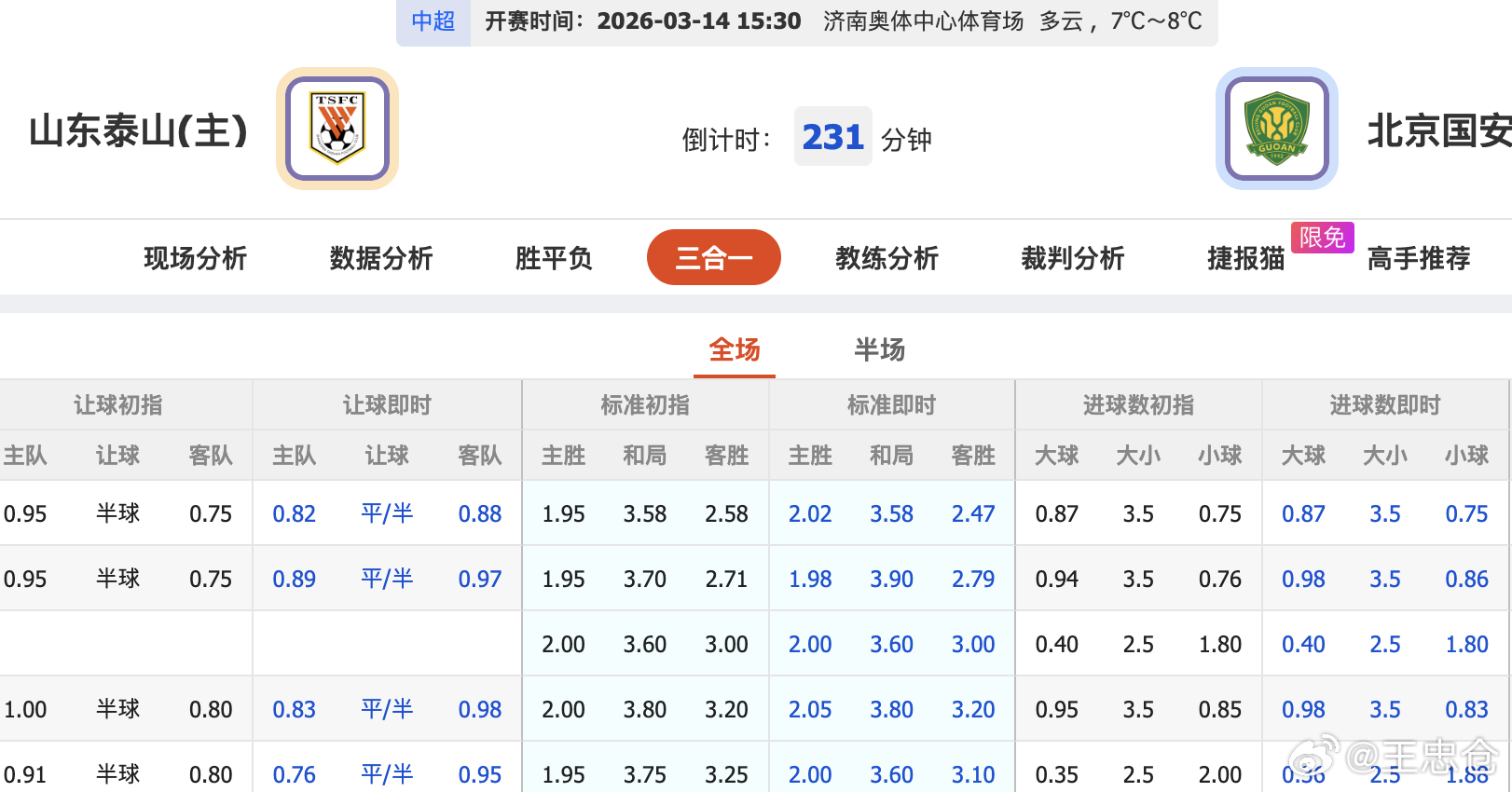Click the live under odds 0.83
Image resolution: width=1512 pixels, height=792 pixels.
point(1467,710)
